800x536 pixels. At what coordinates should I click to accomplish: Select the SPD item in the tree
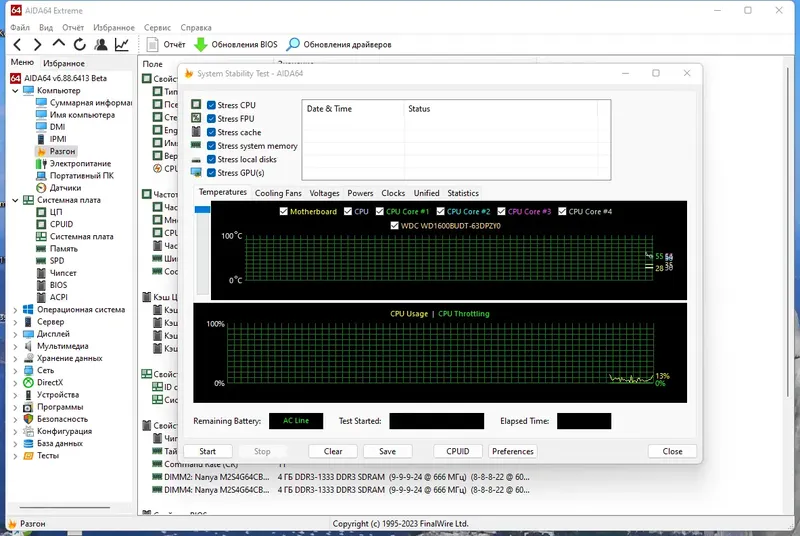pos(57,261)
